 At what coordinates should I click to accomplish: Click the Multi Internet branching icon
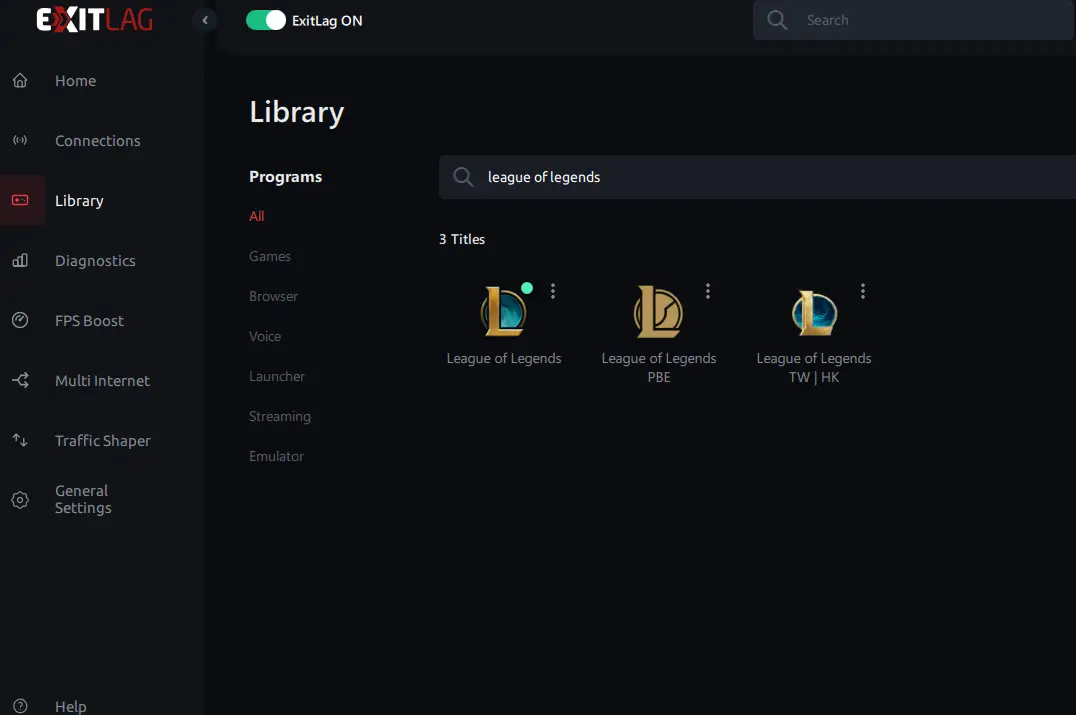click(x=20, y=380)
